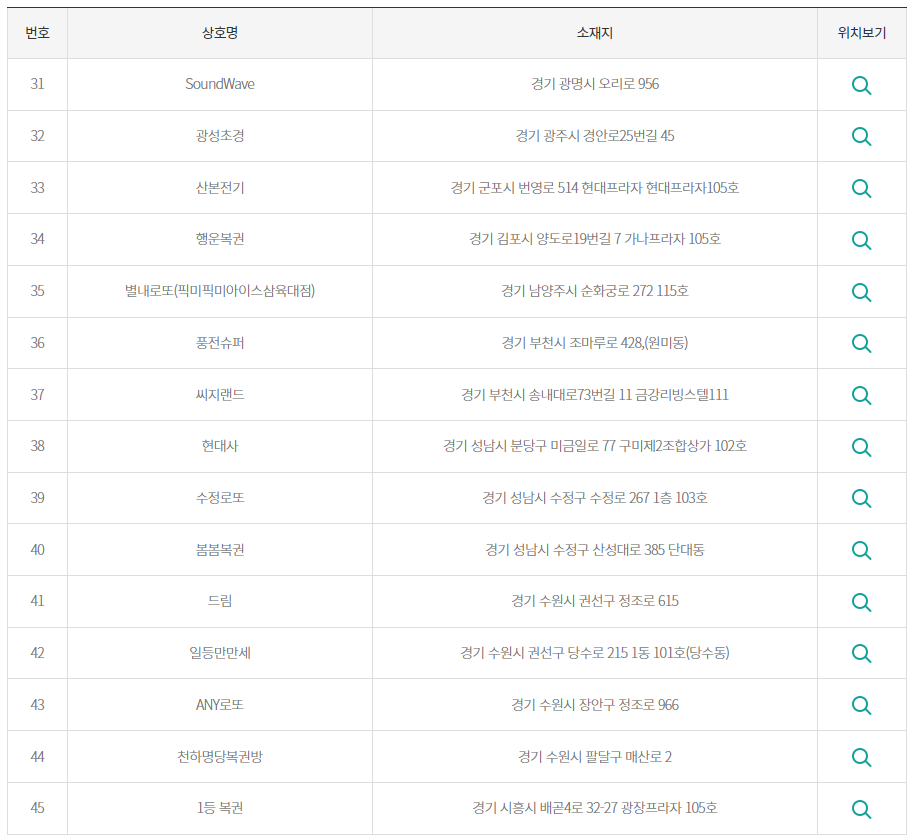This screenshot has height=840, width=913.
Task: Select store name 1등 복권
Action: [220, 807]
